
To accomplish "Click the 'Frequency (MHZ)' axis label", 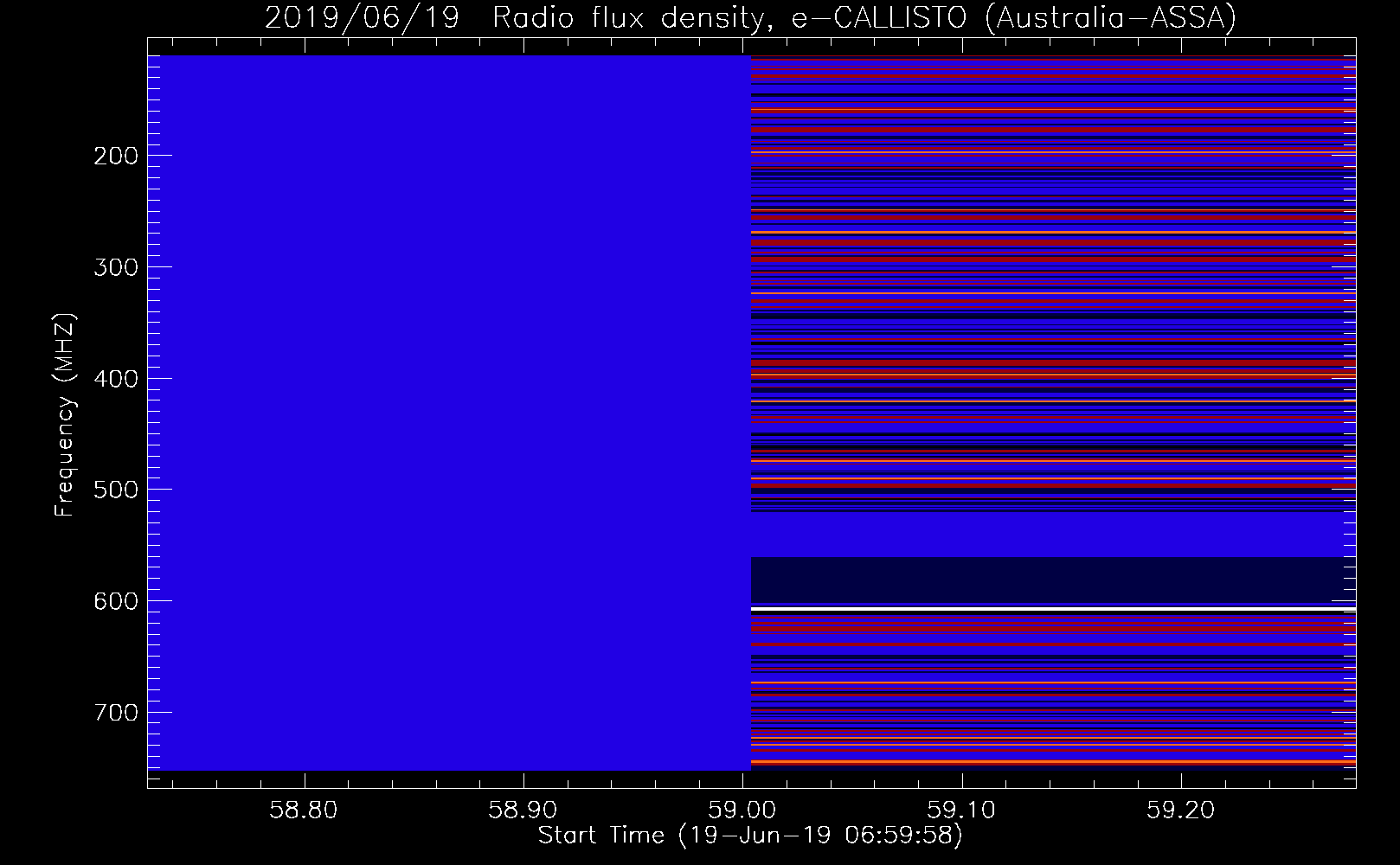I will coord(65,415).
